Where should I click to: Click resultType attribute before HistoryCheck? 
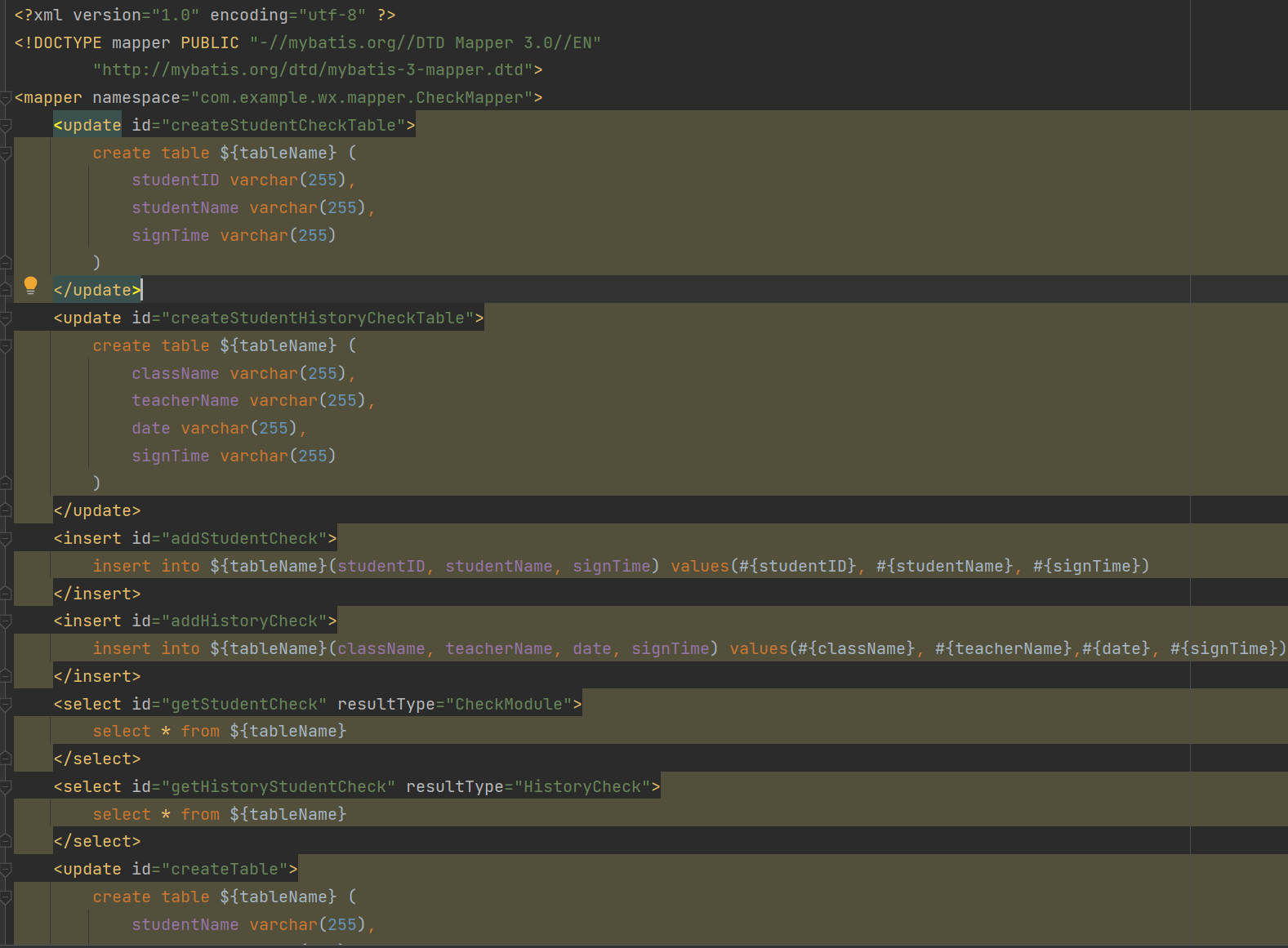455,787
